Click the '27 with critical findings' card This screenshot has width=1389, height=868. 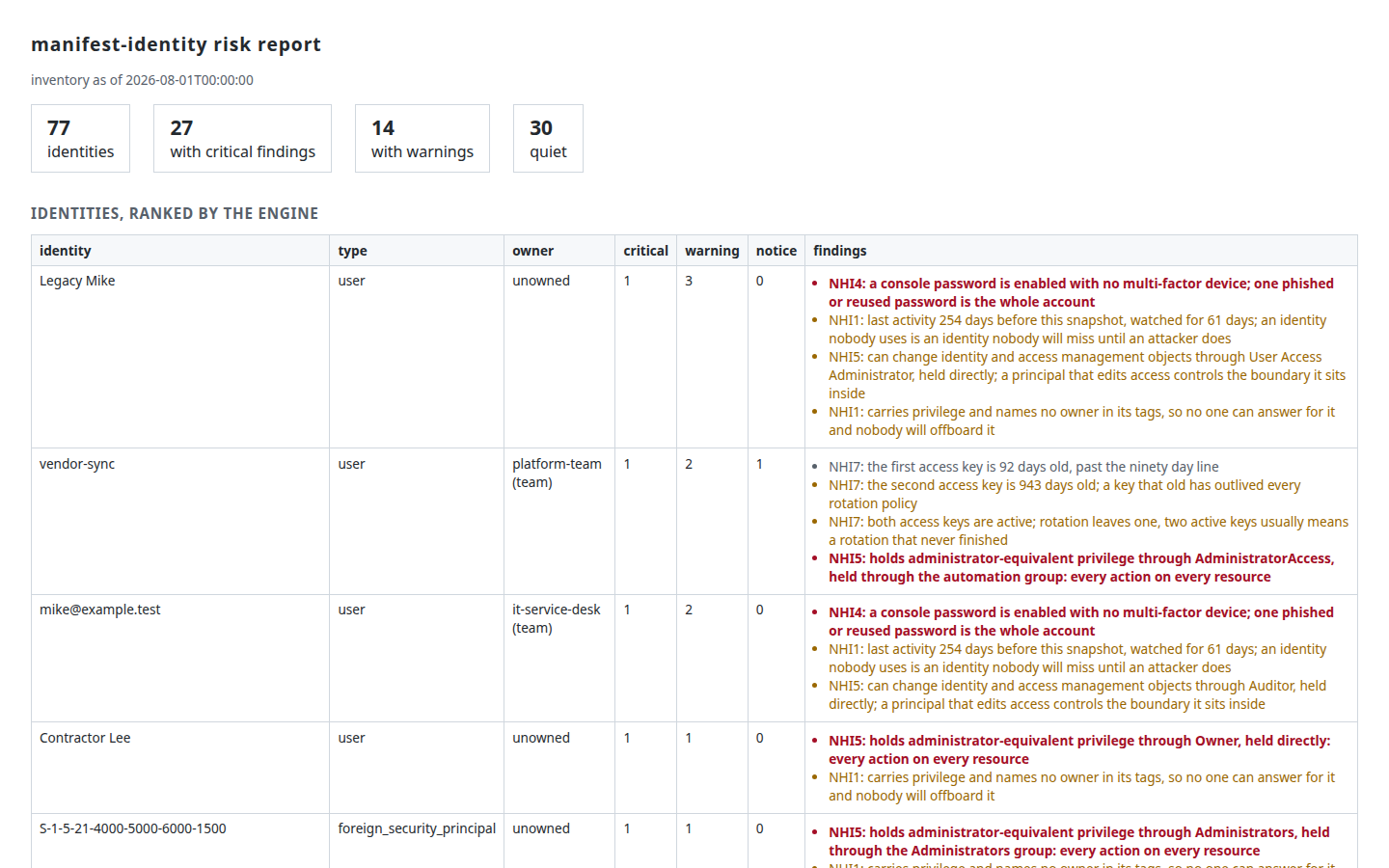coord(242,139)
